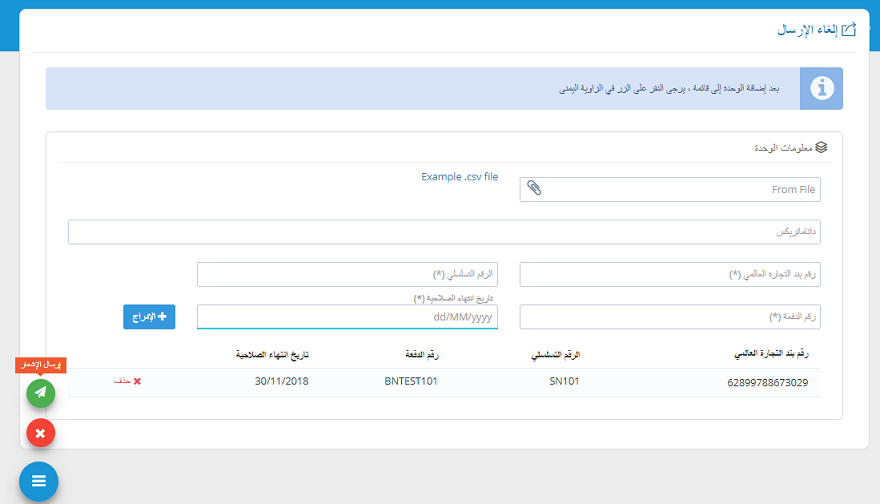
Task: Click the رقم الدفعة (*) batch field
Action: click(670, 317)
